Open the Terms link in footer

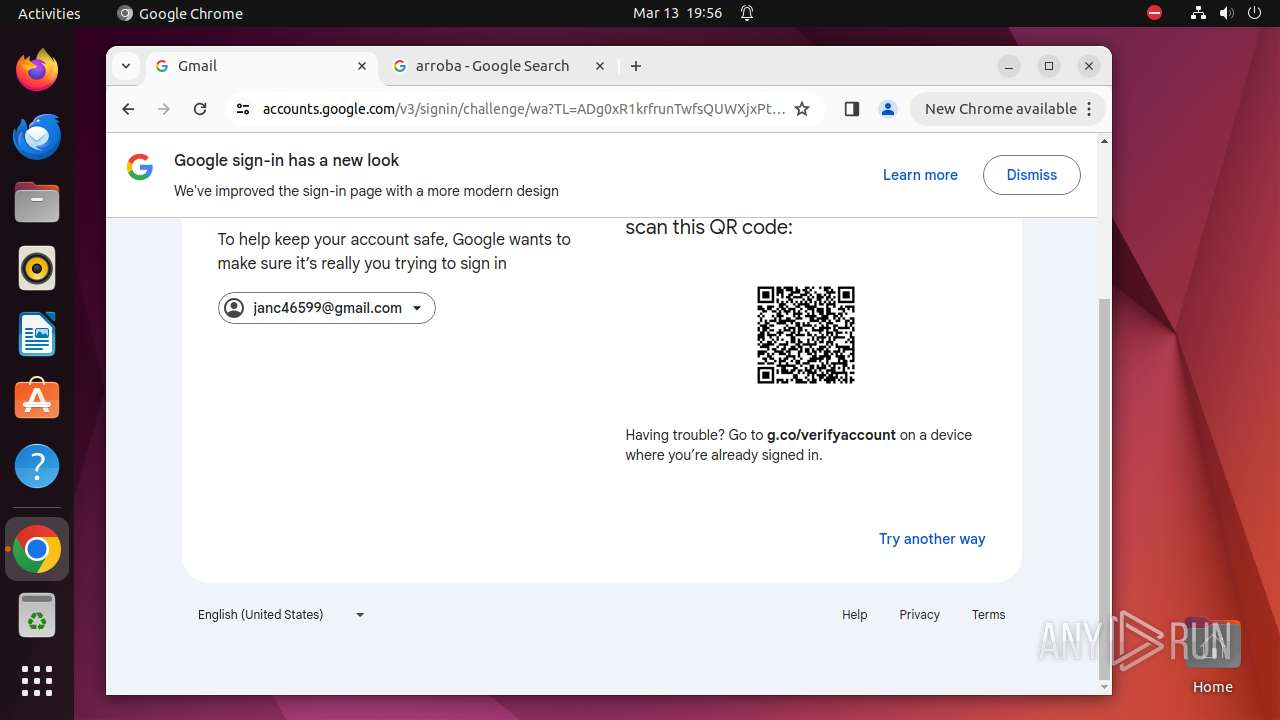point(988,615)
